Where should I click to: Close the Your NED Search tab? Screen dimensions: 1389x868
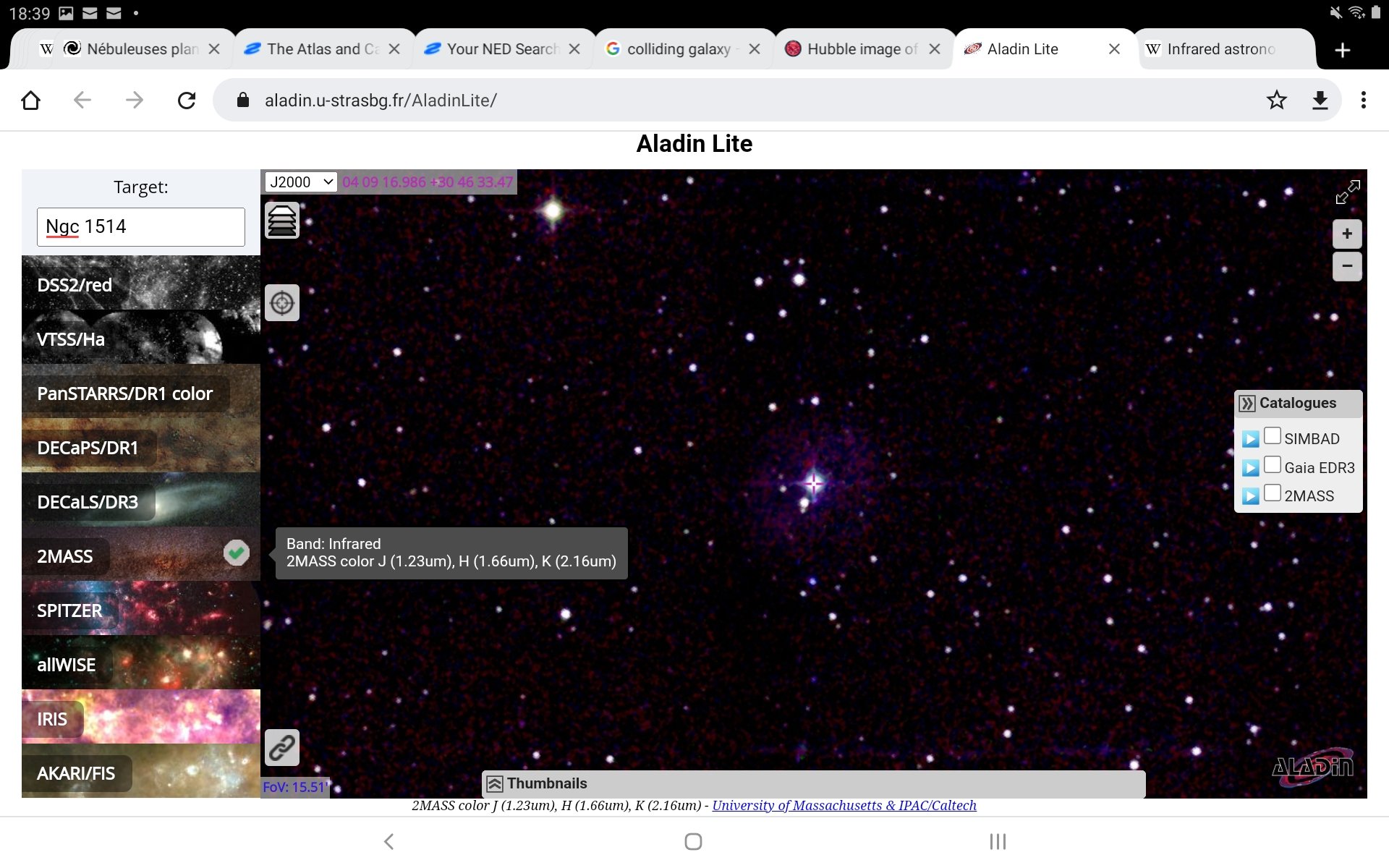574,49
